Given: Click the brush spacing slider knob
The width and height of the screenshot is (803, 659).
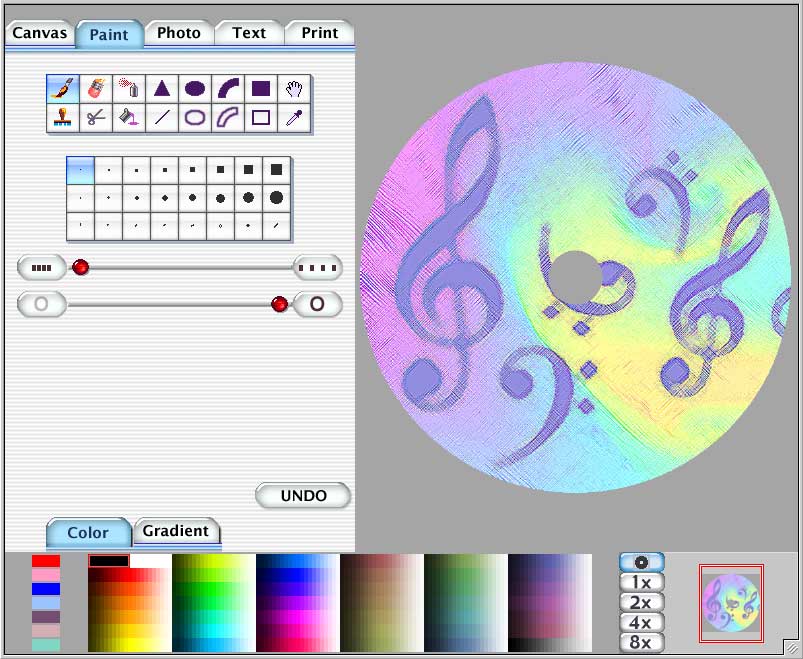Looking at the screenshot, I should [x=80, y=267].
